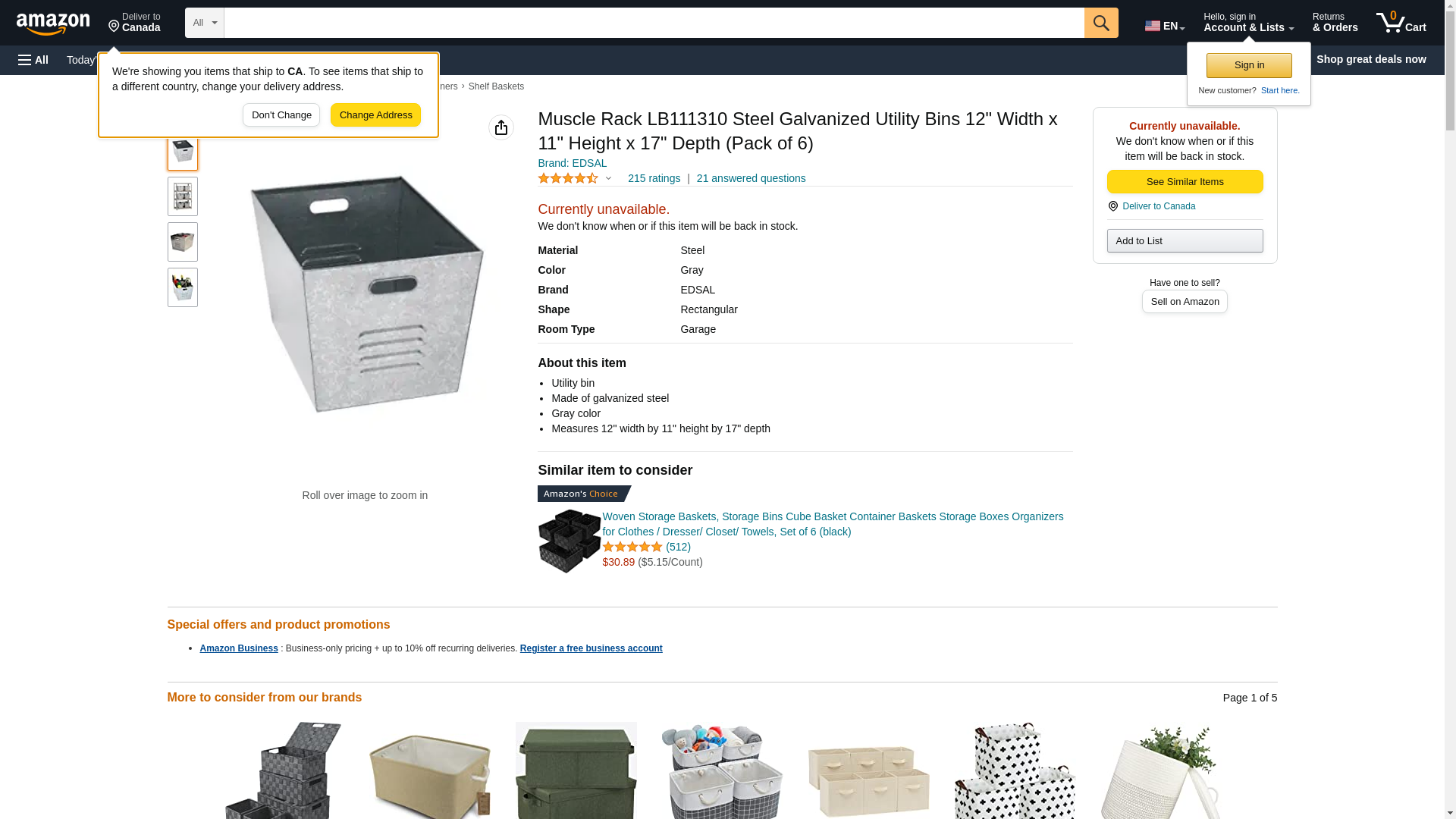
Task: Open Account & Lists menu
Action: coord(1248,23)
